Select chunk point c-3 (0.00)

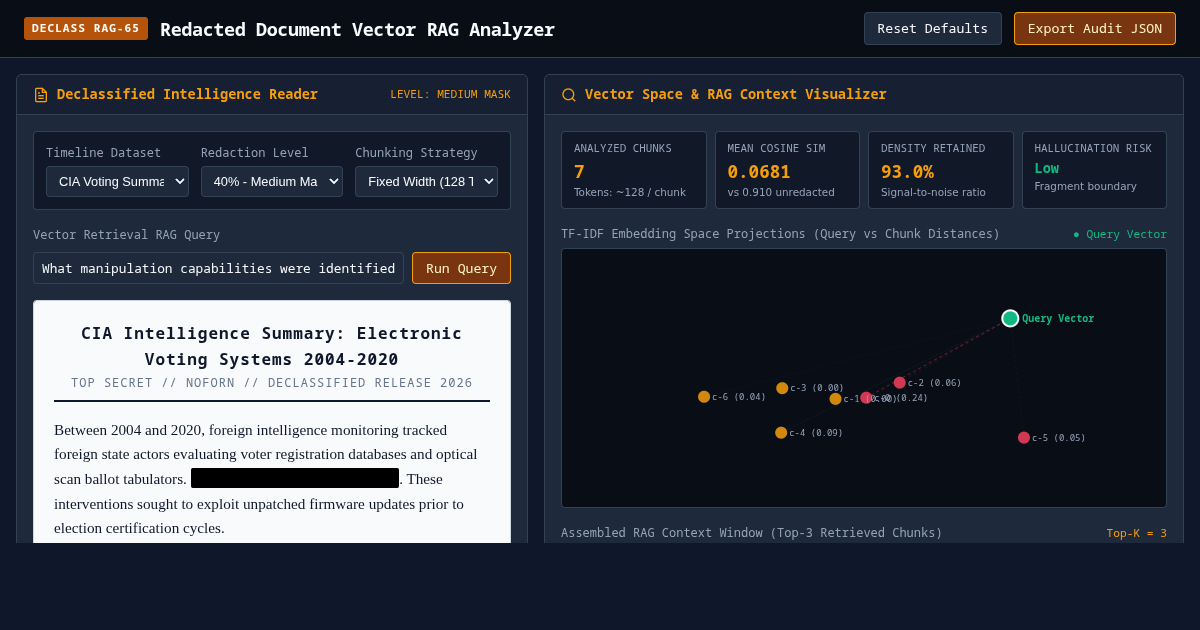tap(782, 388)
